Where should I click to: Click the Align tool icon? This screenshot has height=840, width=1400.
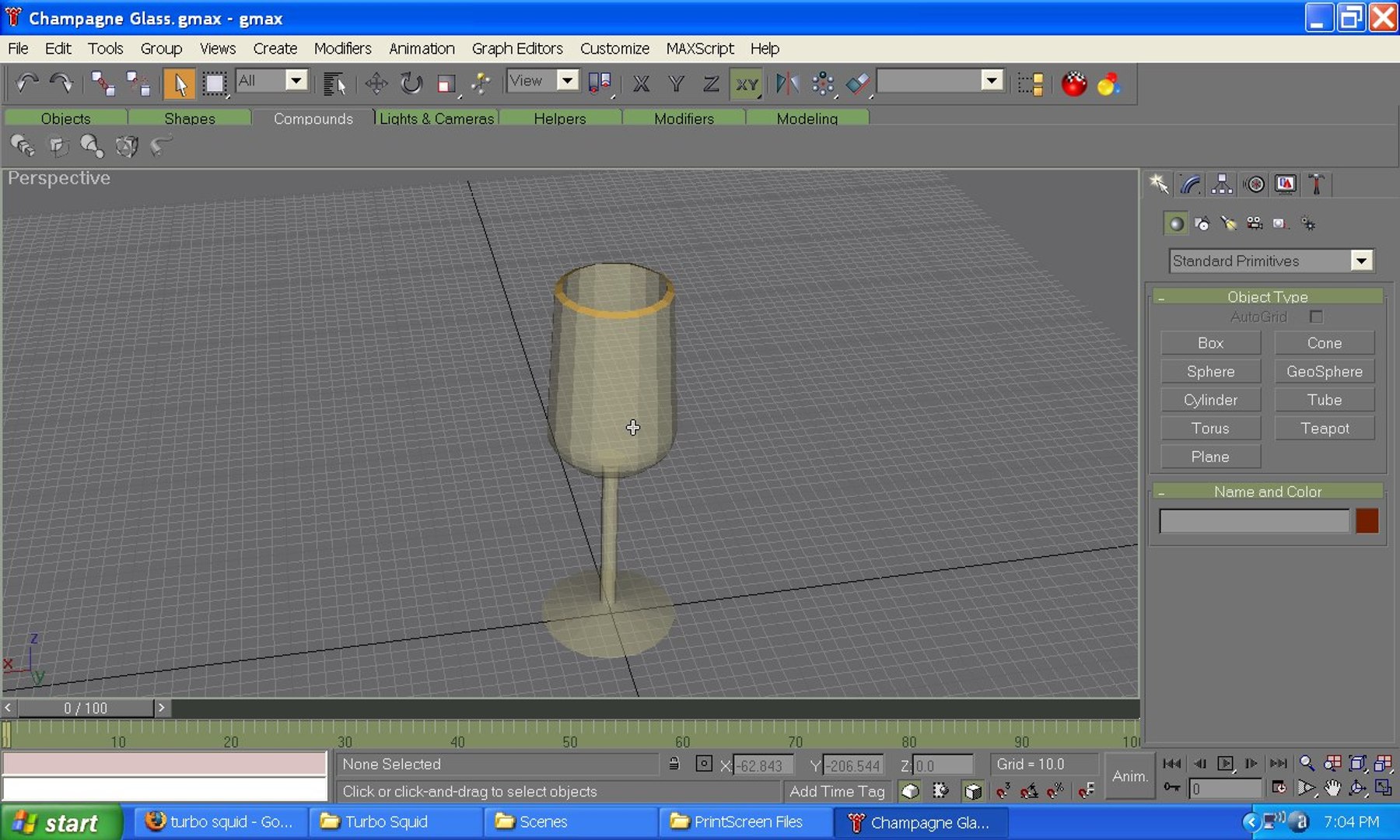tap(858, 83)
